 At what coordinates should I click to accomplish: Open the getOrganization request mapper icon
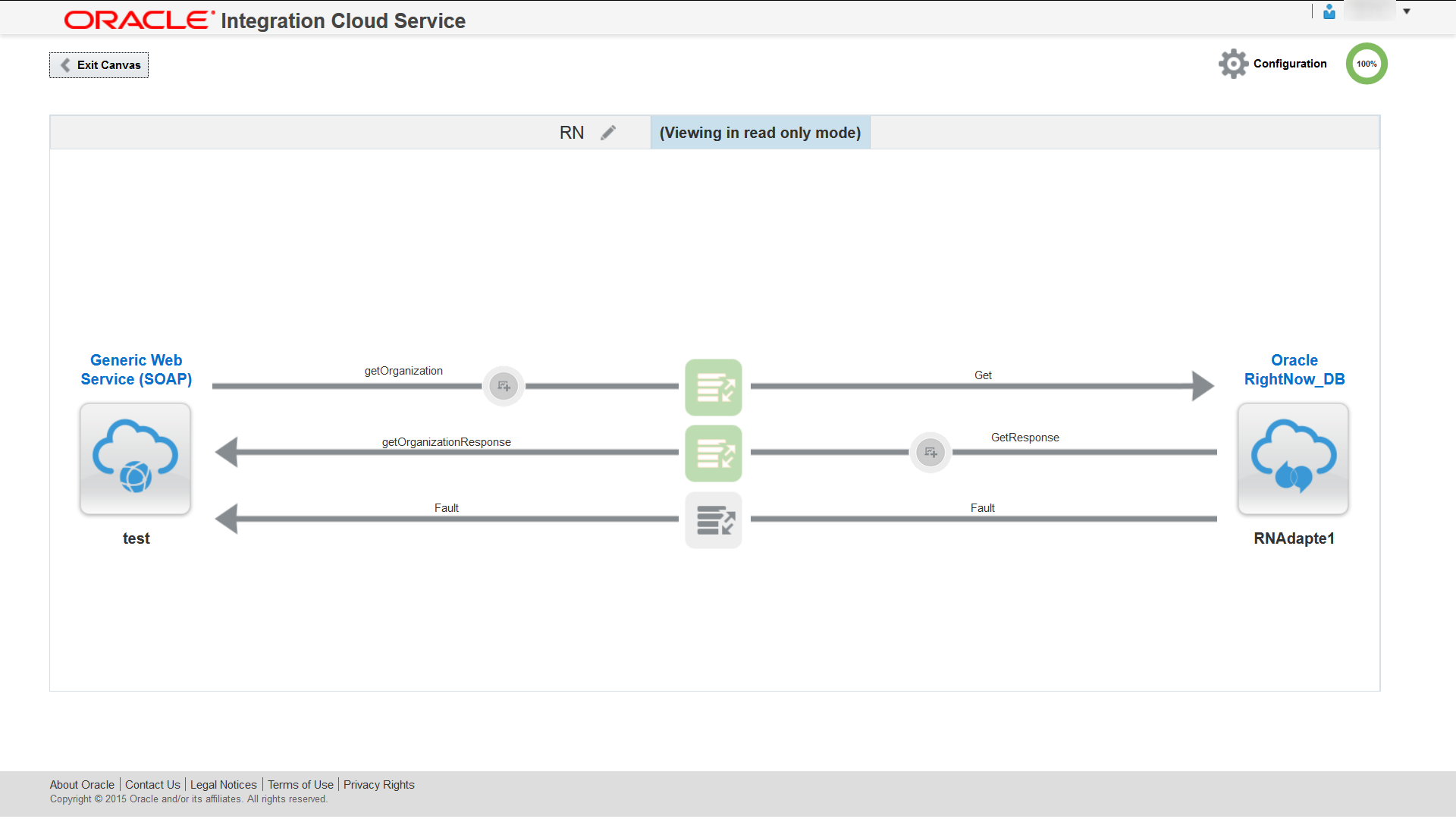tap(713, 387)
